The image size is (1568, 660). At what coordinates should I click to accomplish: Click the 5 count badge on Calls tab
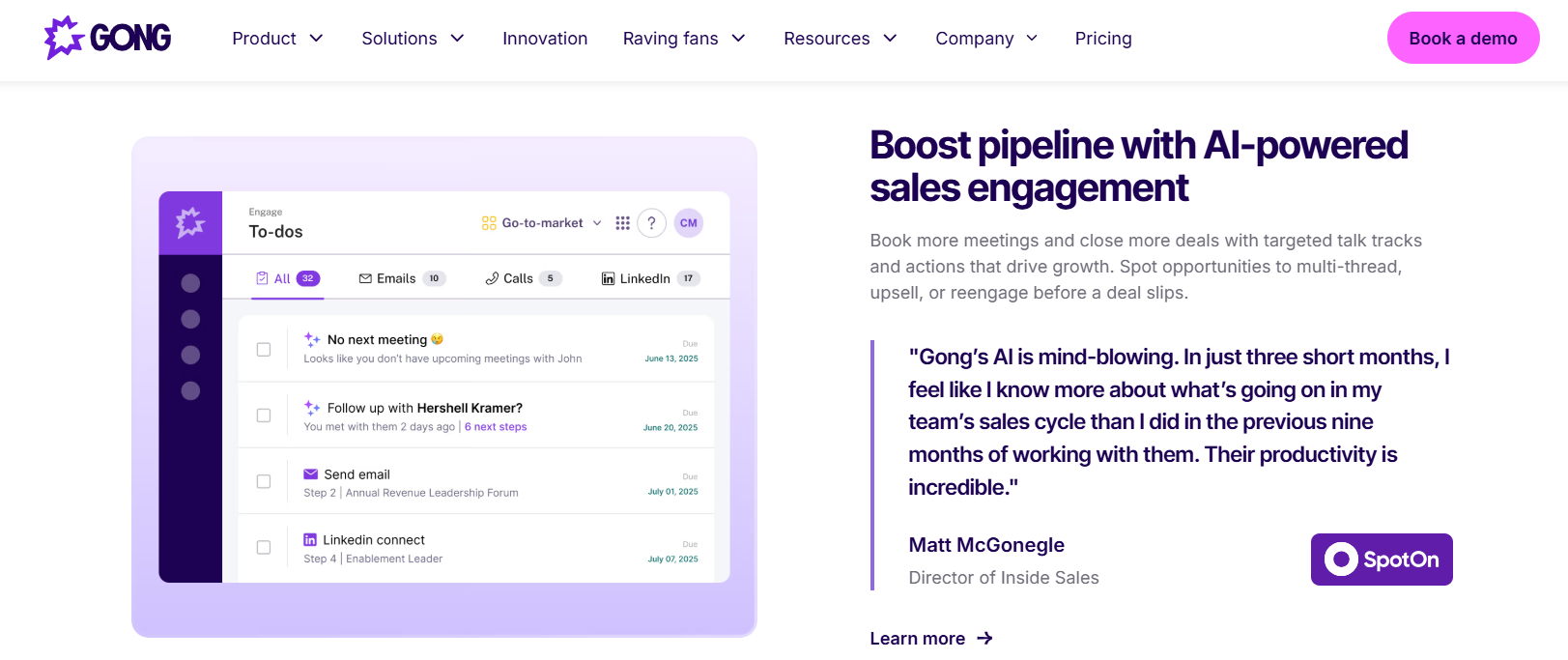click(x=551, y=278)
